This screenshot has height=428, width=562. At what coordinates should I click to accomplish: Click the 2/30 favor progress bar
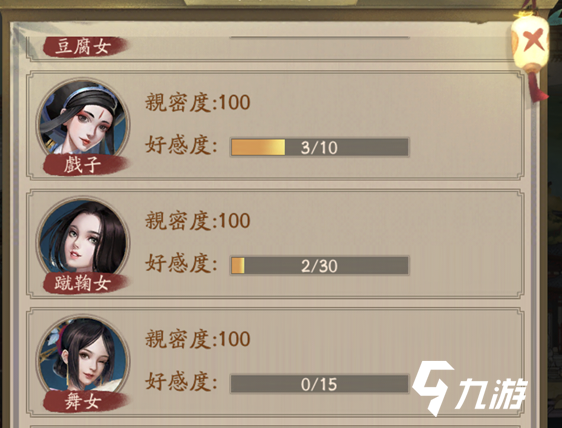click(x=319, y=266)
